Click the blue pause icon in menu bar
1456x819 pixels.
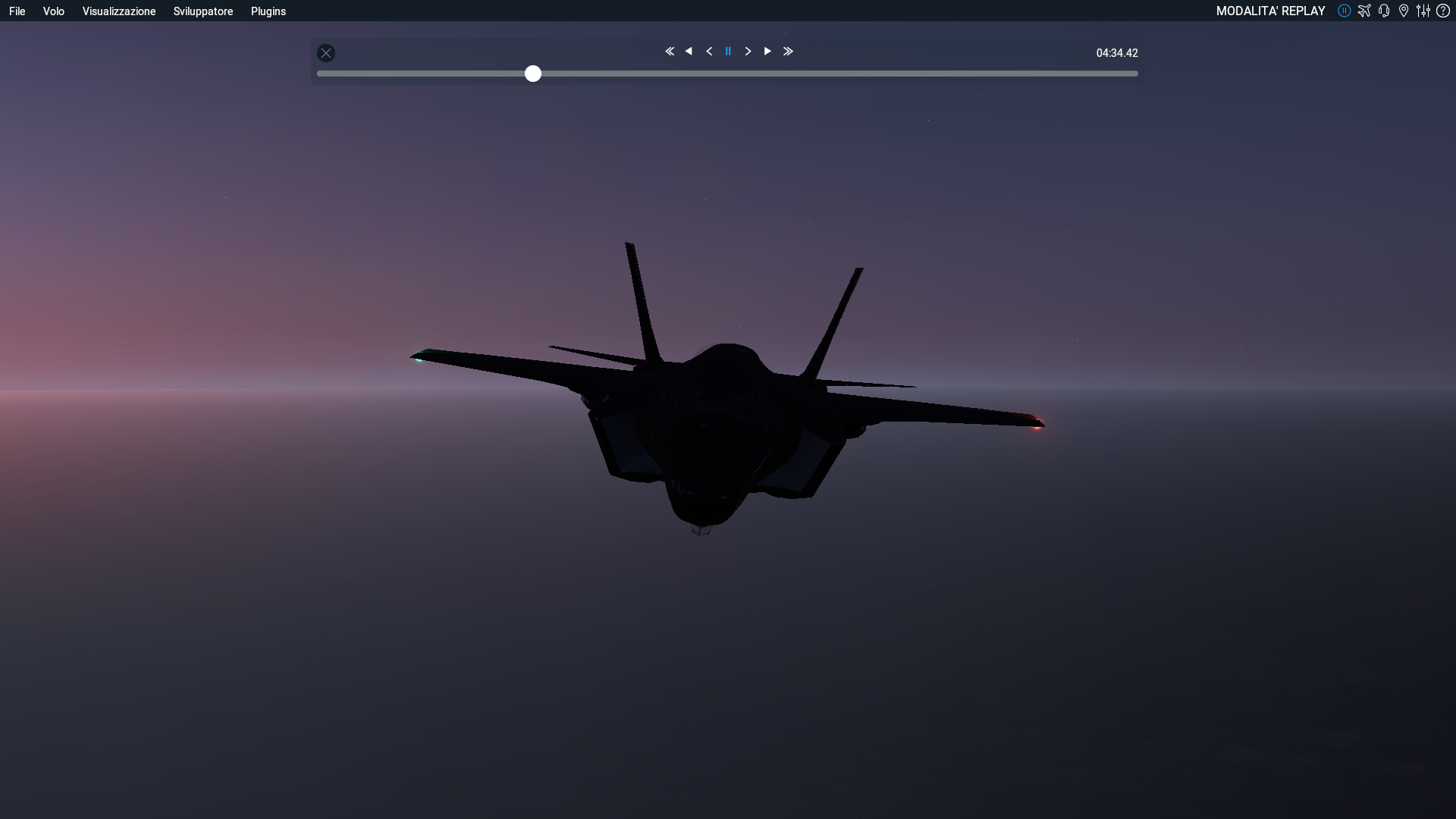[1344, 11]
